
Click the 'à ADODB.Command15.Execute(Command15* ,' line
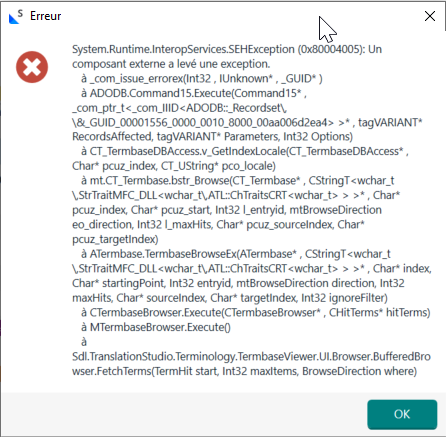point(194,93)
